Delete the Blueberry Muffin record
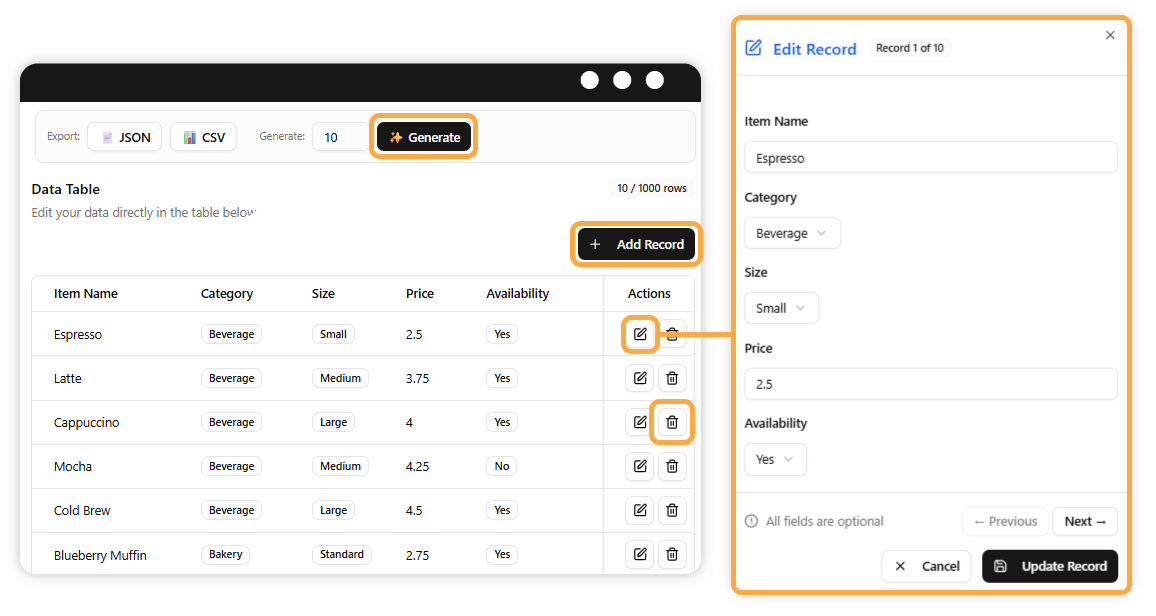This screenshot has width=1156, height=616. point(672,554)
